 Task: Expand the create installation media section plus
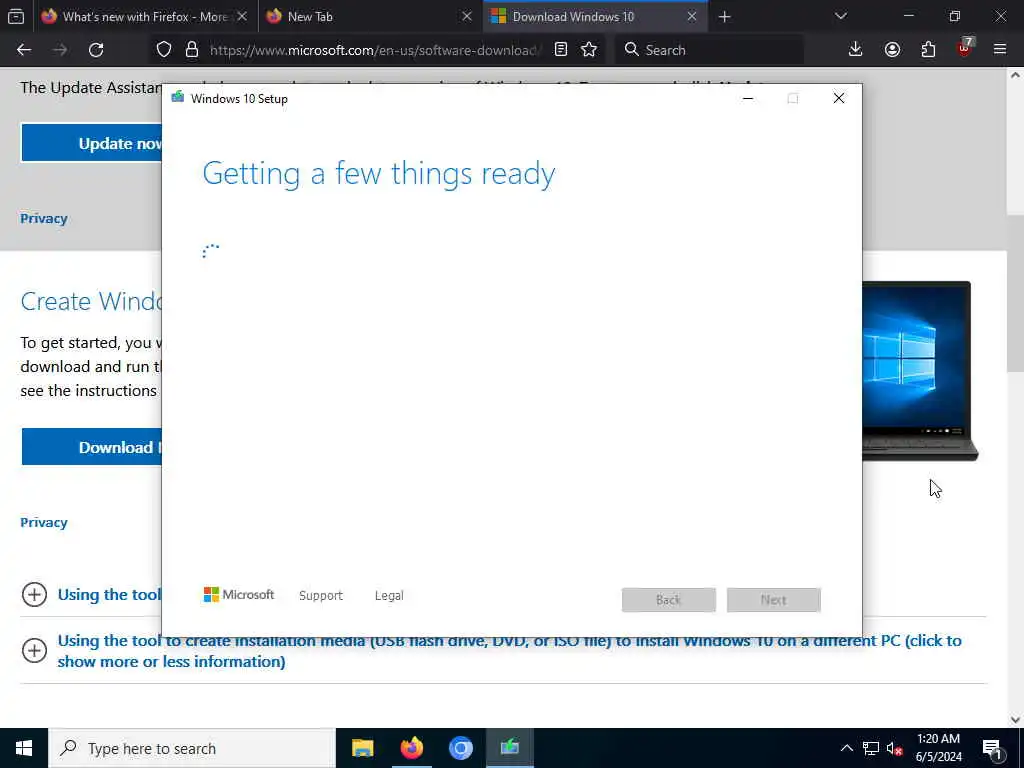pyautogui.click(x=34, y=650)
